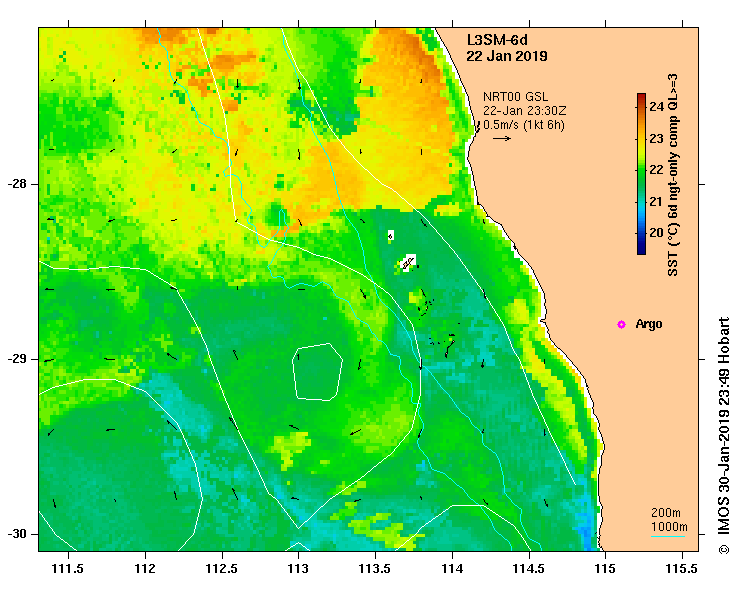Click the '112' longitude axis label
The width and height of the screenshot is (739, 592).
[145, 568]
